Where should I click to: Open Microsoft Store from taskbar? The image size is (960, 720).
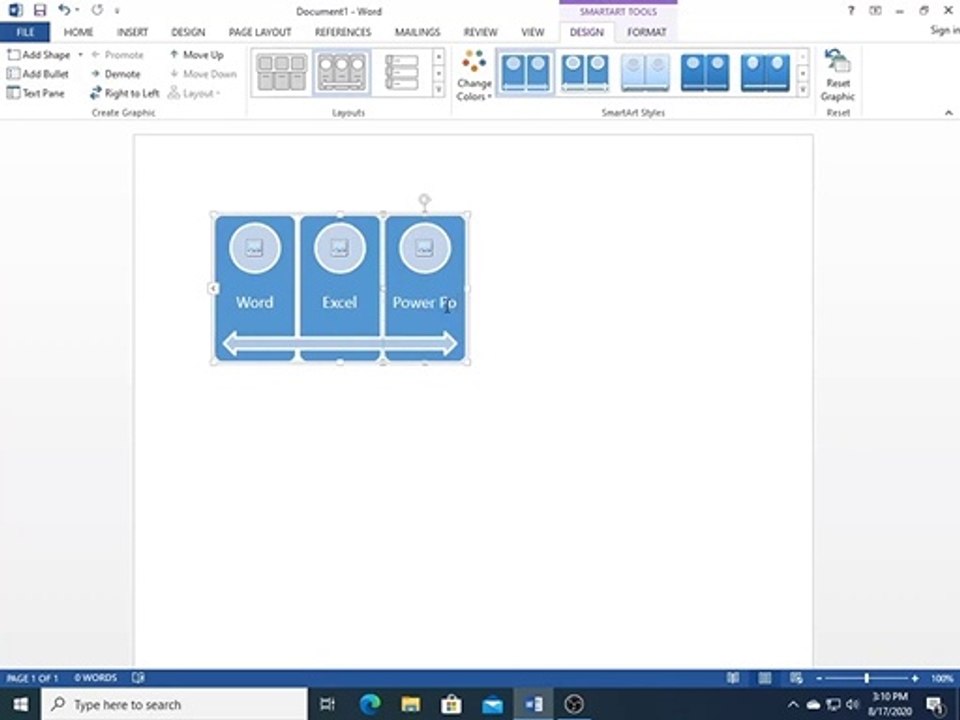451,704
